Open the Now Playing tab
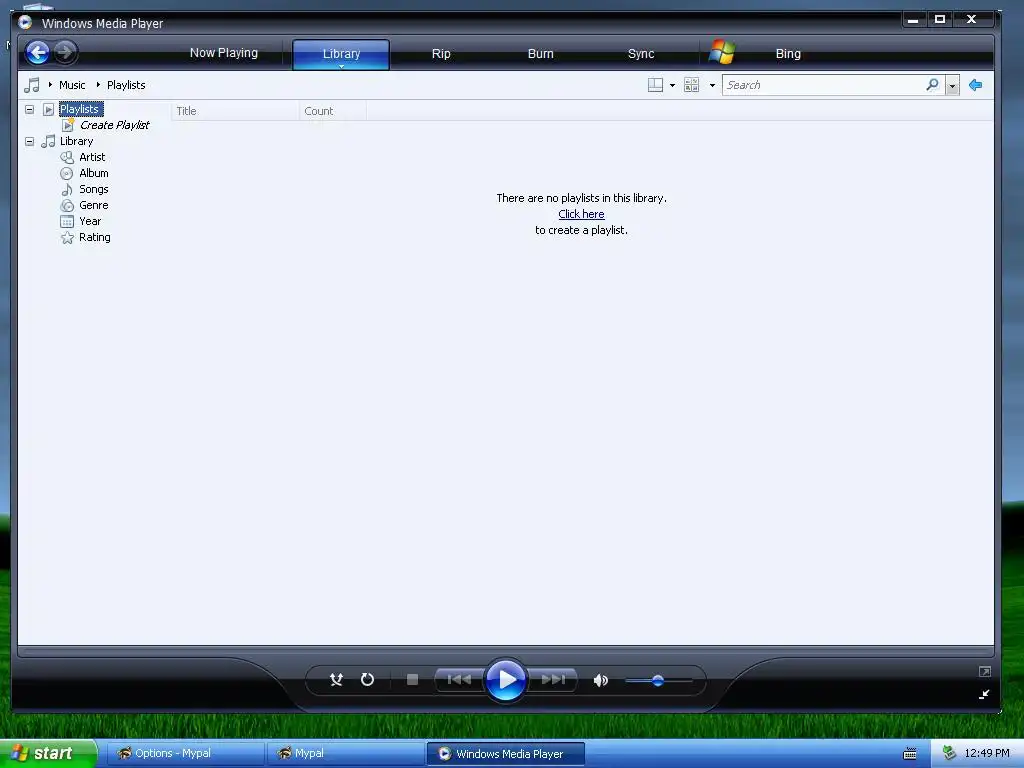Screen dimensions: 1024x768 click(x=223, y=53)
